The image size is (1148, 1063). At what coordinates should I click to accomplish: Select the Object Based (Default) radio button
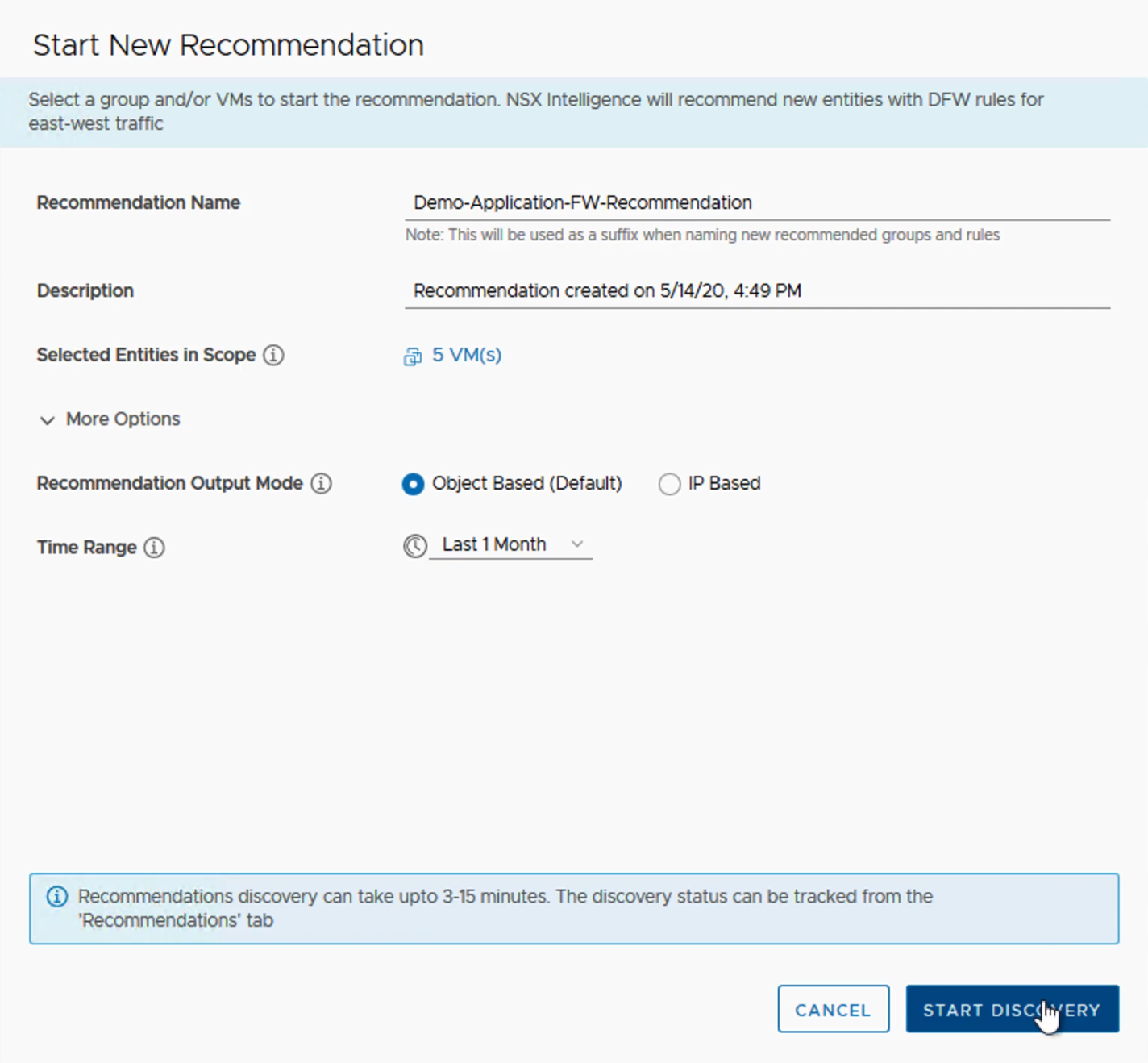click(413, 484)
